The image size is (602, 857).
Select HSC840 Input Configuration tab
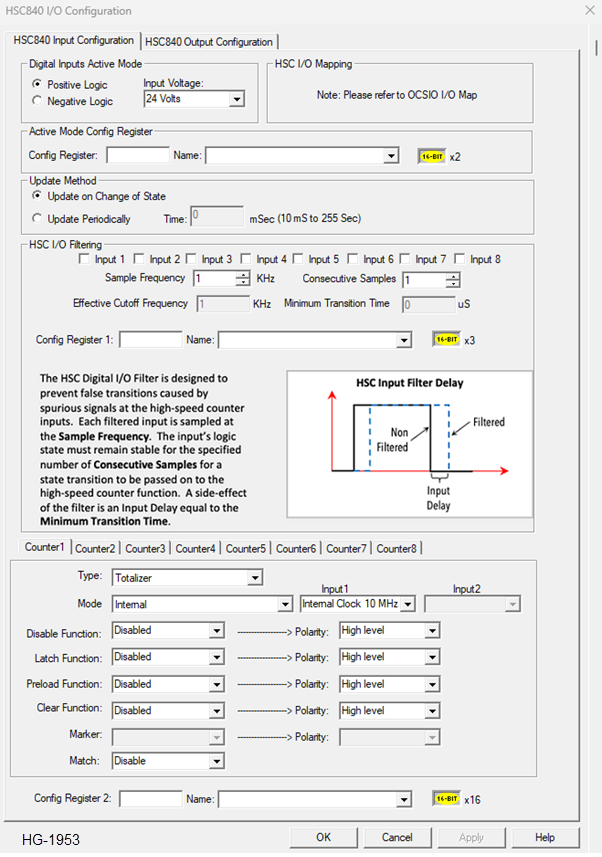click(73, 40)
